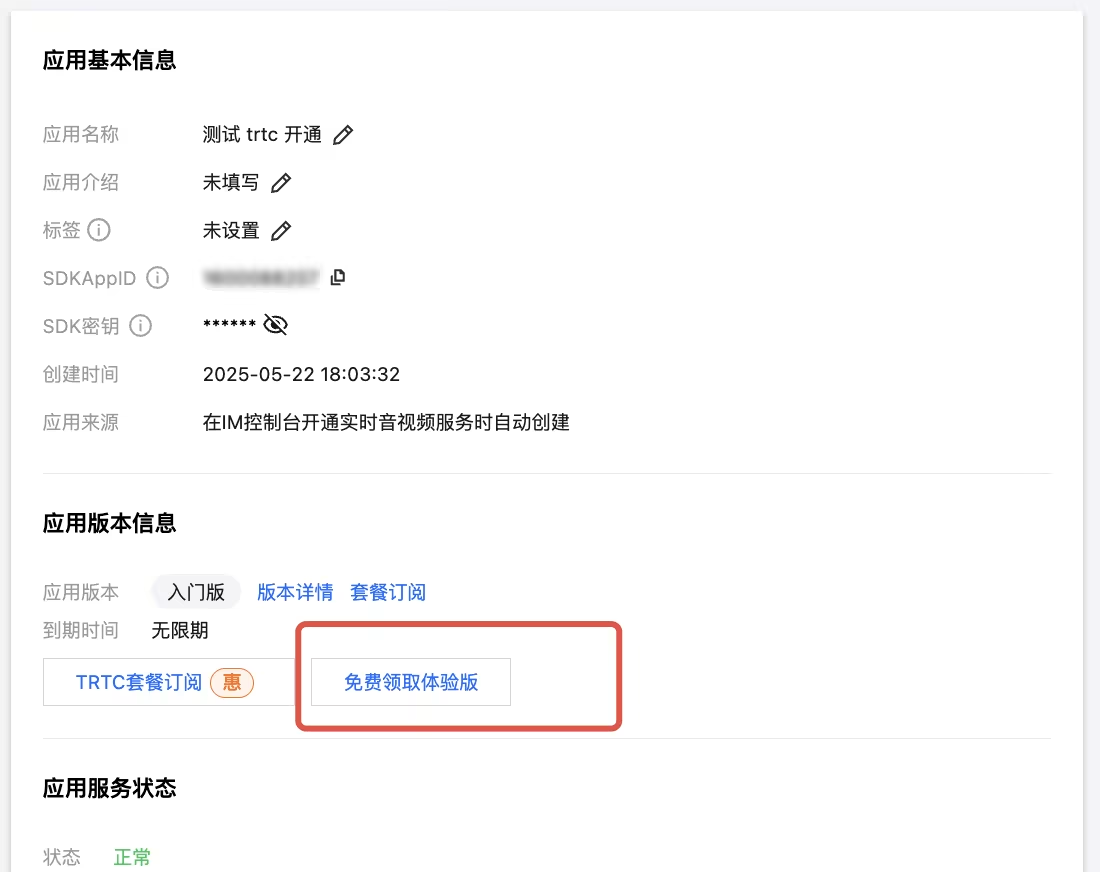Edit the 应用名称 with the pencil icon
Viewport: 1100px width, 872px height.
tap(343, 135)
